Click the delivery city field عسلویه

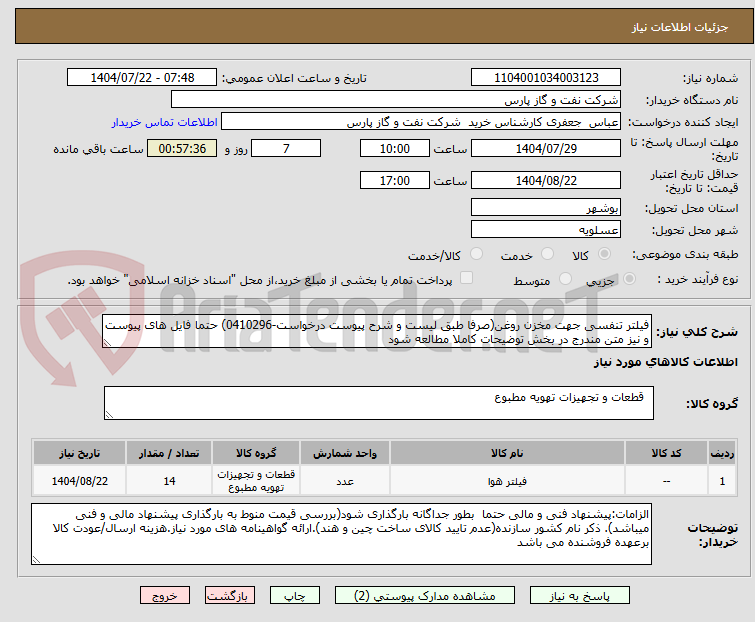pyautogui.click(x=546, y=230)
